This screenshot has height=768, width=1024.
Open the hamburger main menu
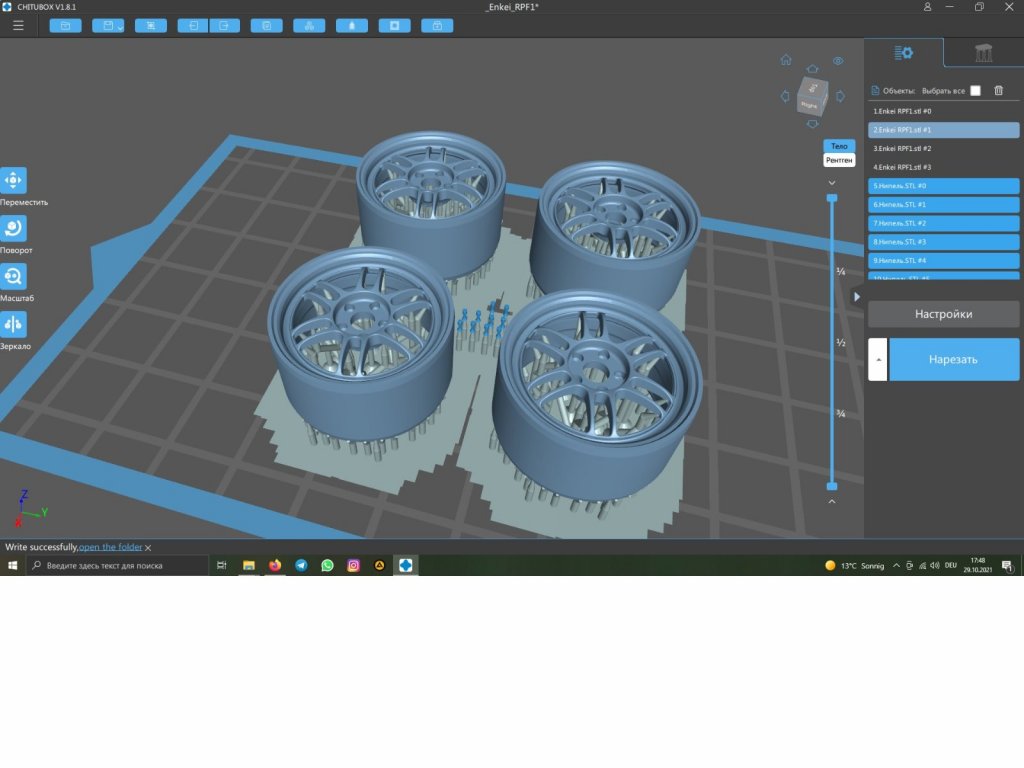click(18, 26)
